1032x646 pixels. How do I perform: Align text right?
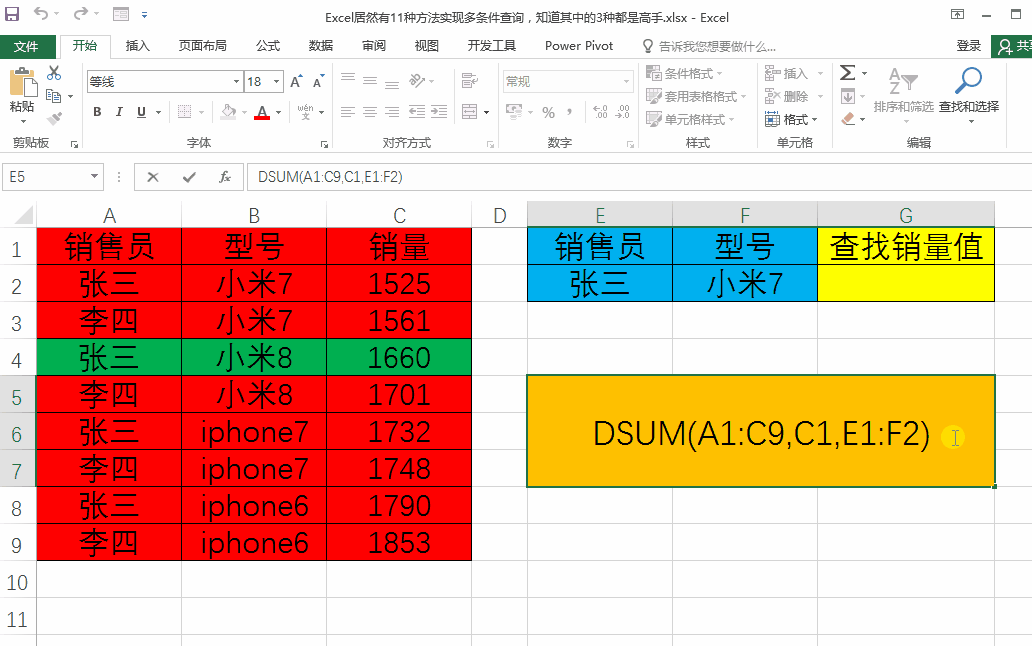click(392, 112)
